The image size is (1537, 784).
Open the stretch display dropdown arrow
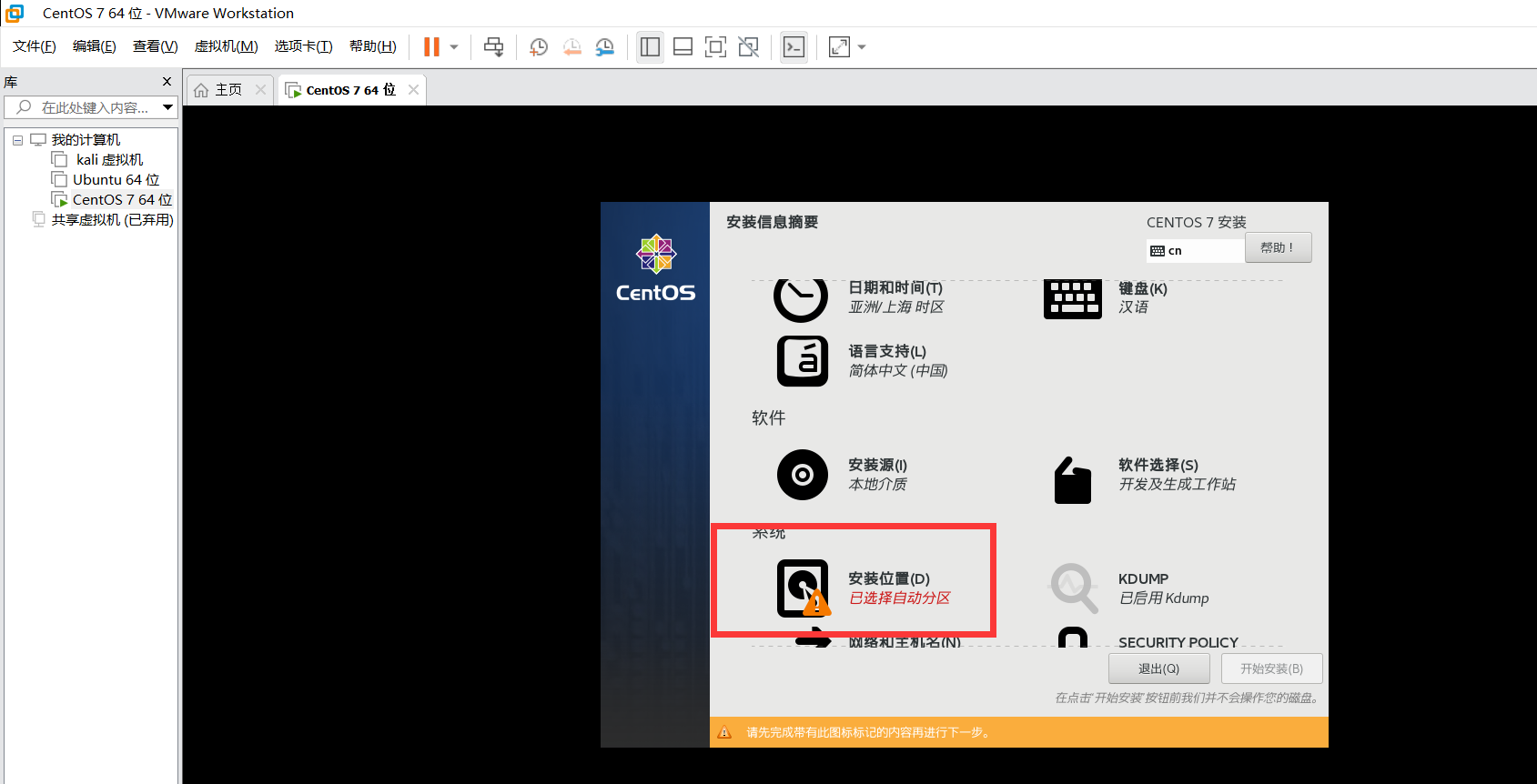click(x=862, y=47)
